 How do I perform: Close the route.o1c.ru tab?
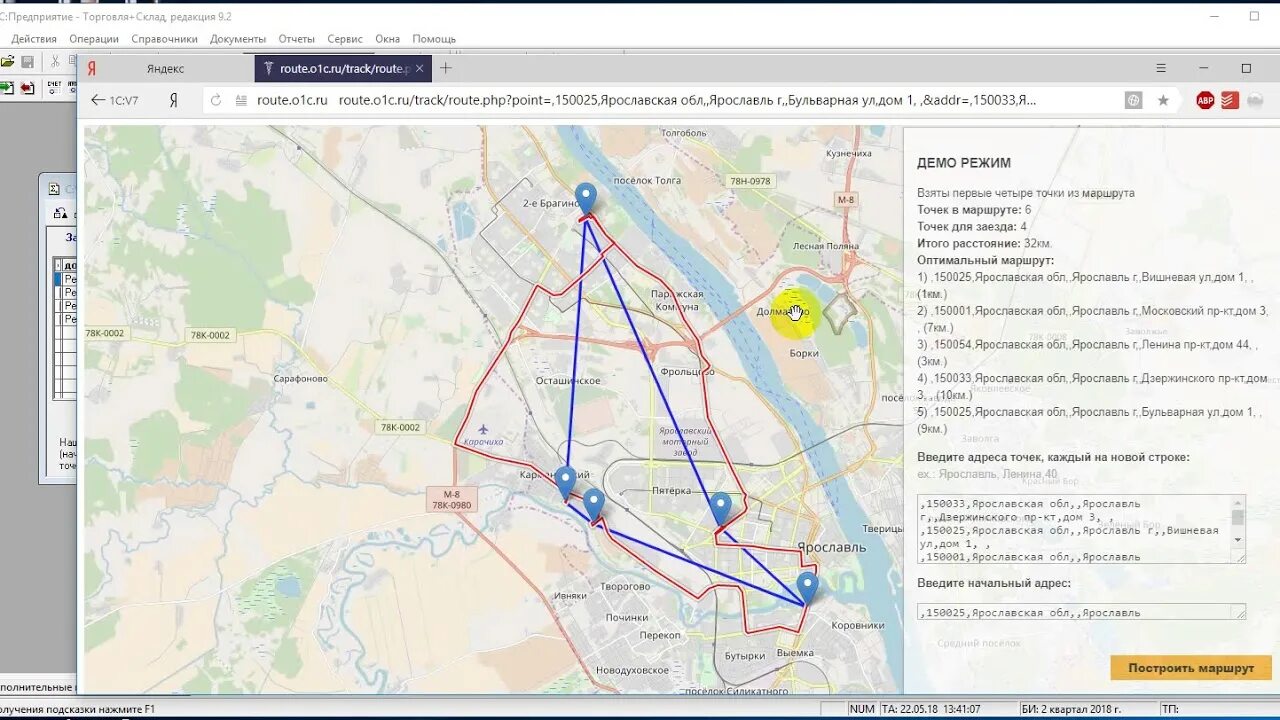coord(419,68)
